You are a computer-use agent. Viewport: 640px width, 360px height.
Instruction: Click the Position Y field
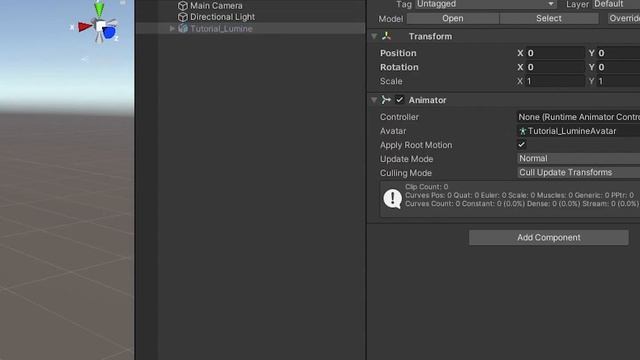coord(618,53)
